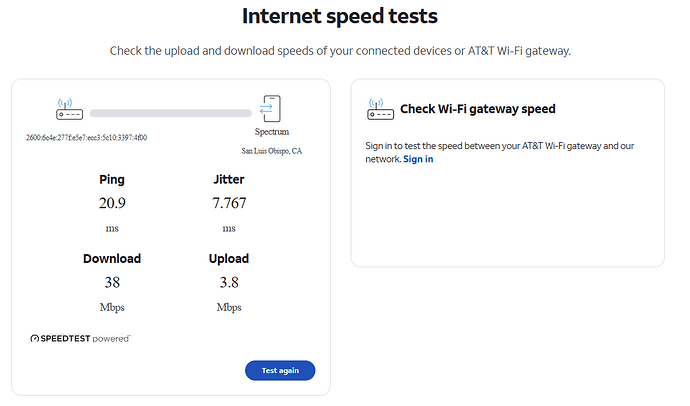
Task: Select the IPv6 address text under router
Action: point(86,137)
